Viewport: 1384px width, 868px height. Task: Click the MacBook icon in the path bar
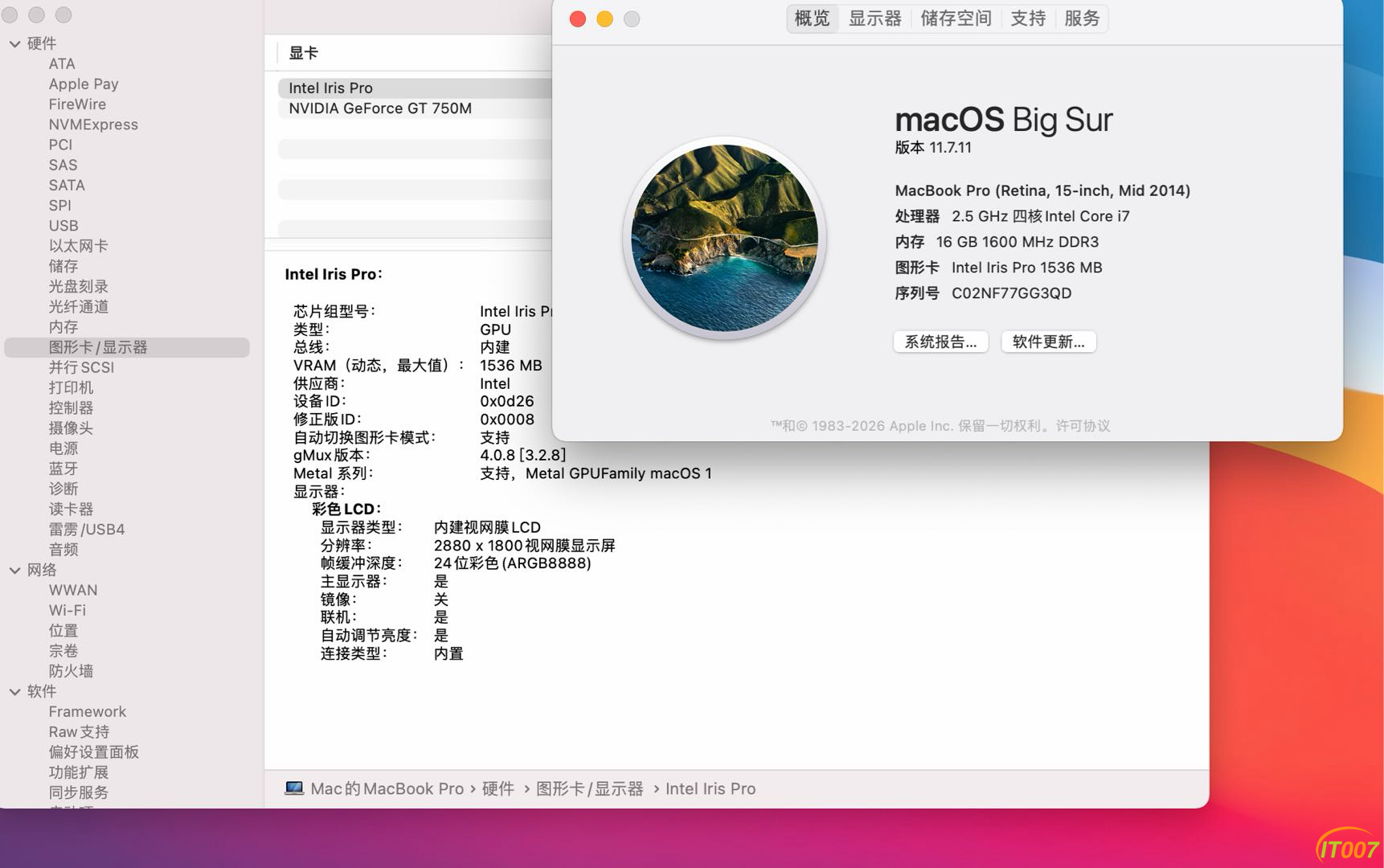click(294, 788)
